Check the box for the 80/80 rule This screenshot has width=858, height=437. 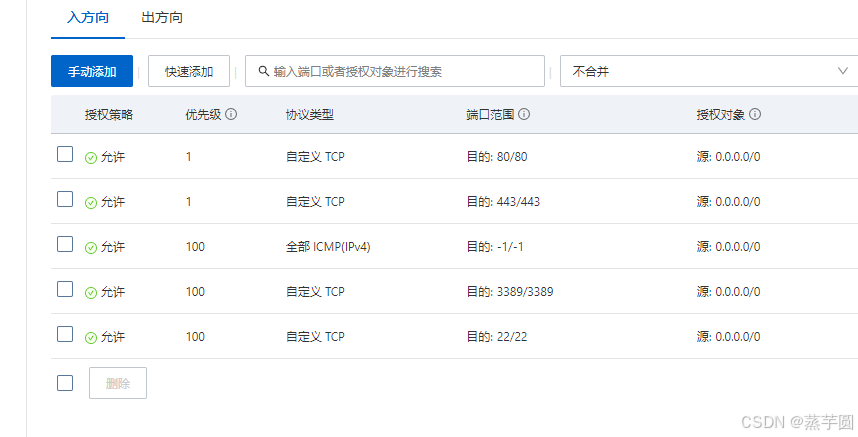coord(65,154)
